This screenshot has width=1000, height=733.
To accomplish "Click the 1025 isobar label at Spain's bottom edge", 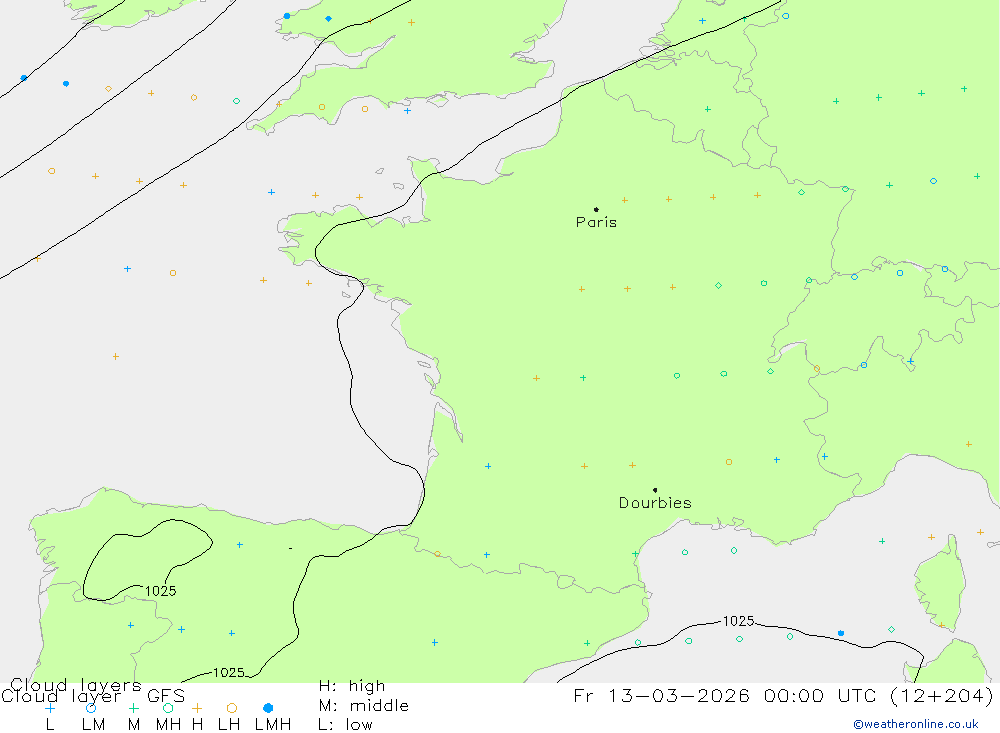I will [228, 673].
